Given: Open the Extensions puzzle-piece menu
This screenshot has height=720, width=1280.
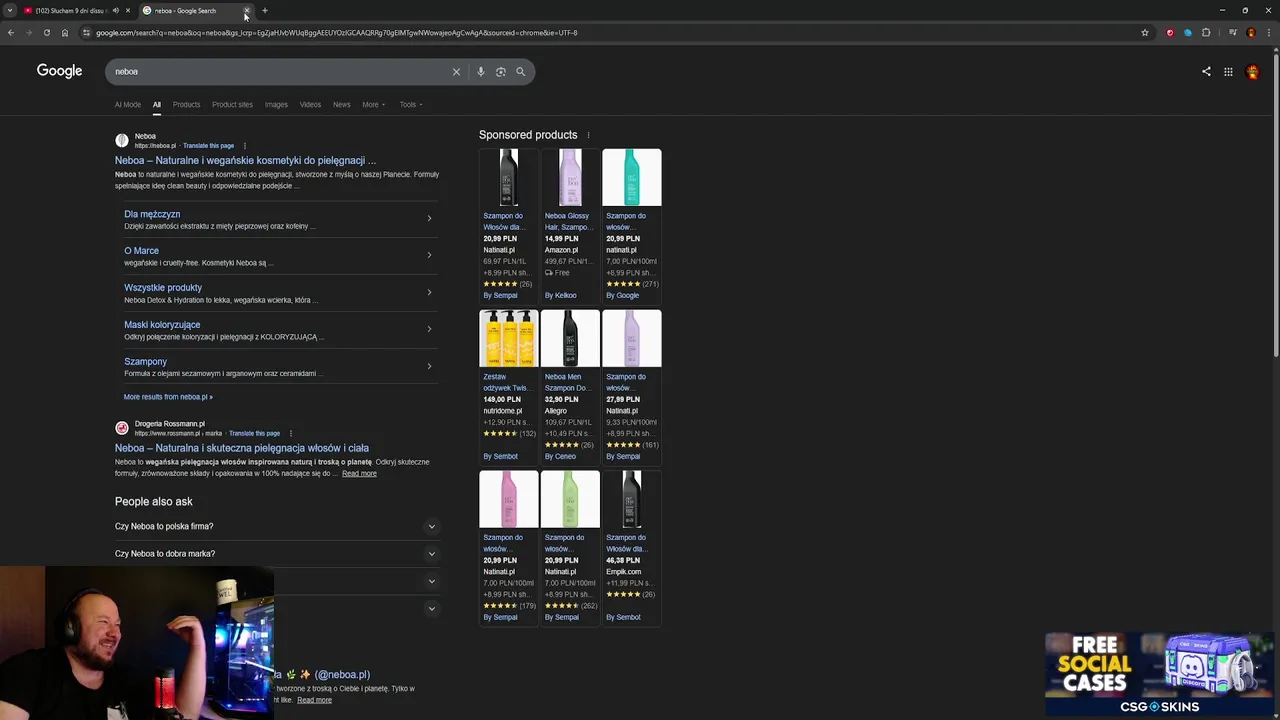Looking at the screenshot, I should [x=1206, y=32].
